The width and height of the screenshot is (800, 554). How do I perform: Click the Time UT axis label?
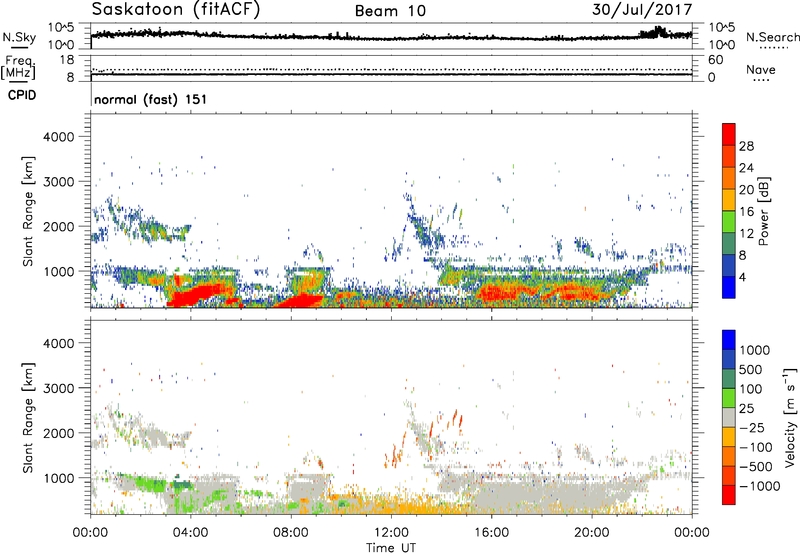(x=391, y=547)
